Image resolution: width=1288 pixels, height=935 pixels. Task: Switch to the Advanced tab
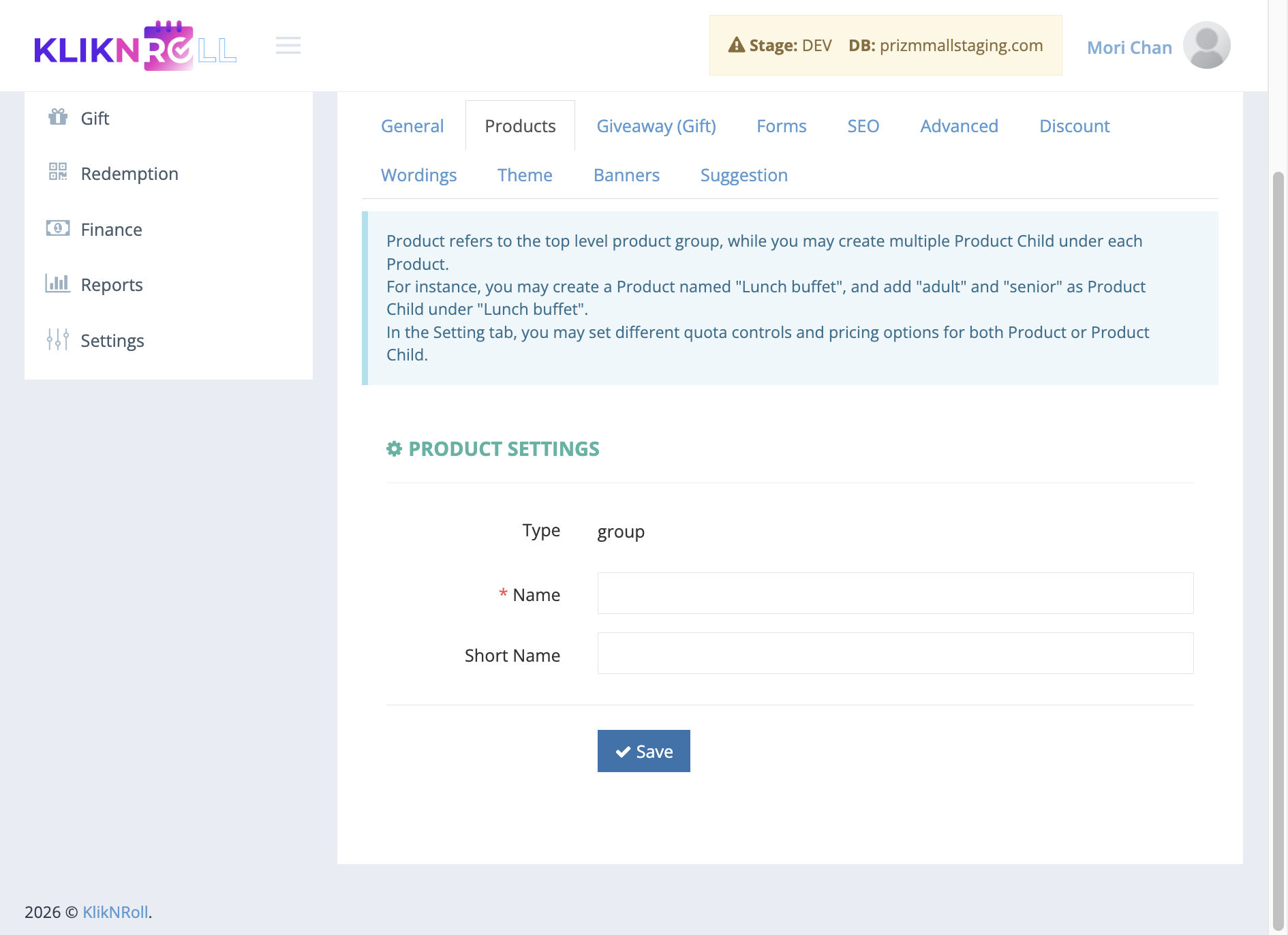click(x=959, y=126)
